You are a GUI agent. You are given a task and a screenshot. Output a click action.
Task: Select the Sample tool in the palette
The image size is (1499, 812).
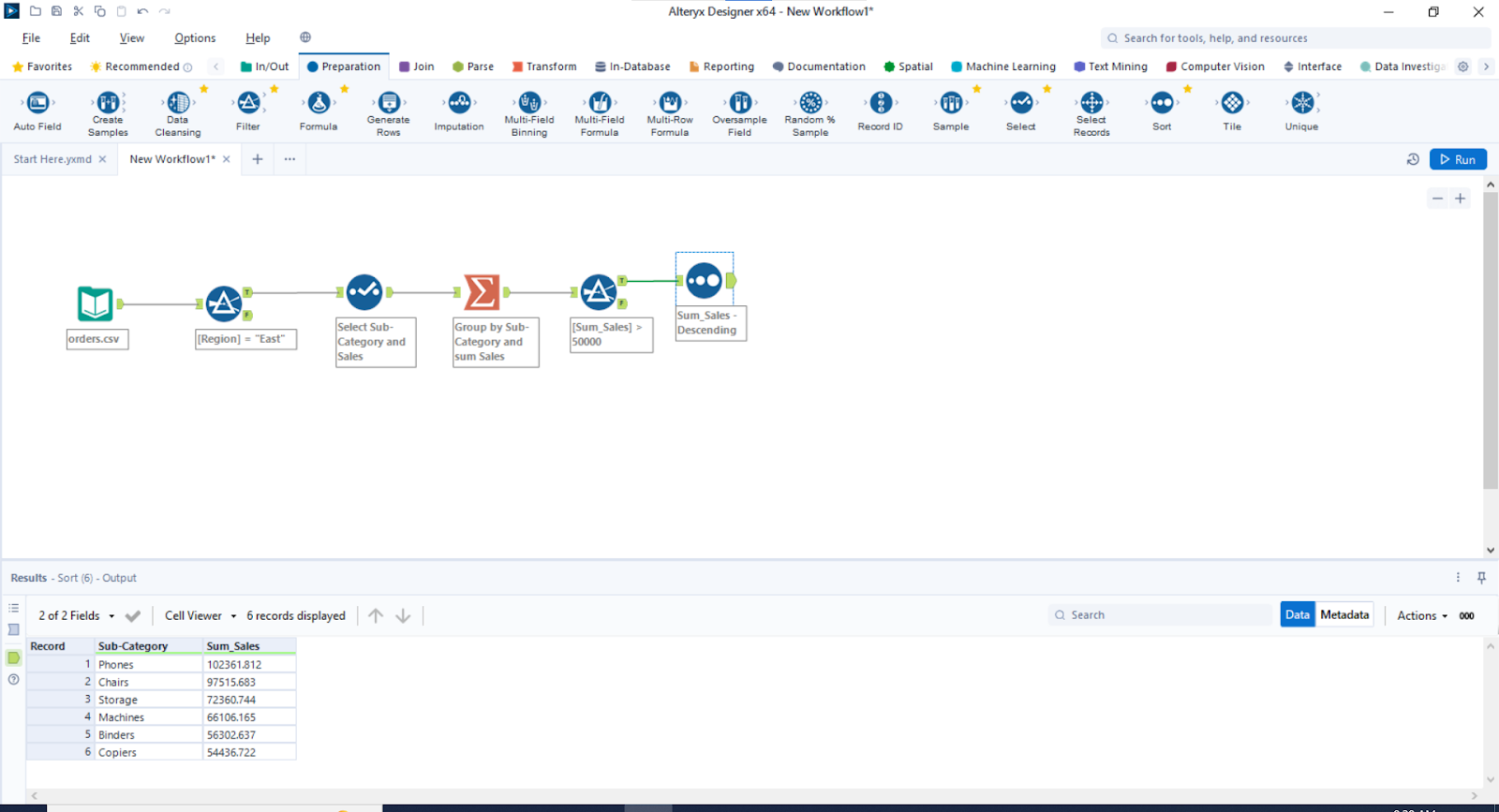[951, 111]
